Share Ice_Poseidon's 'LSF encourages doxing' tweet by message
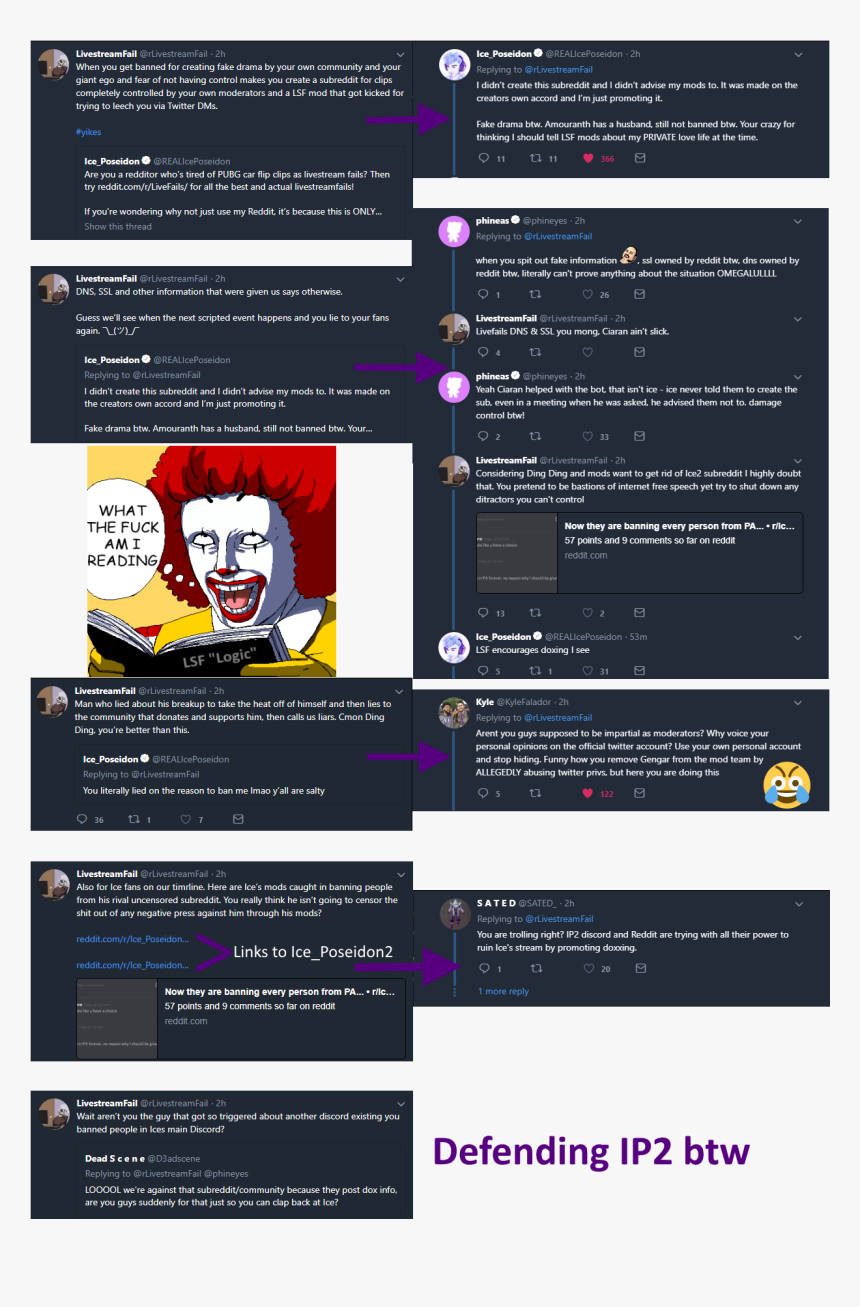The height and width of the screenshot is (1307, 860). [x=640, y=670]
